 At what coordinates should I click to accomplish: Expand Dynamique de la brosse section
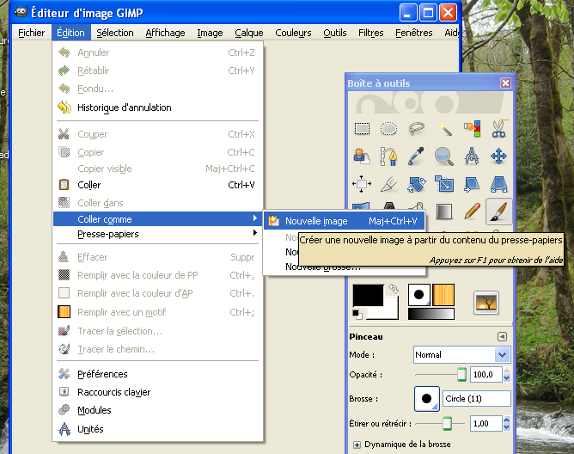pyautogui.click(x=357, y=444)
